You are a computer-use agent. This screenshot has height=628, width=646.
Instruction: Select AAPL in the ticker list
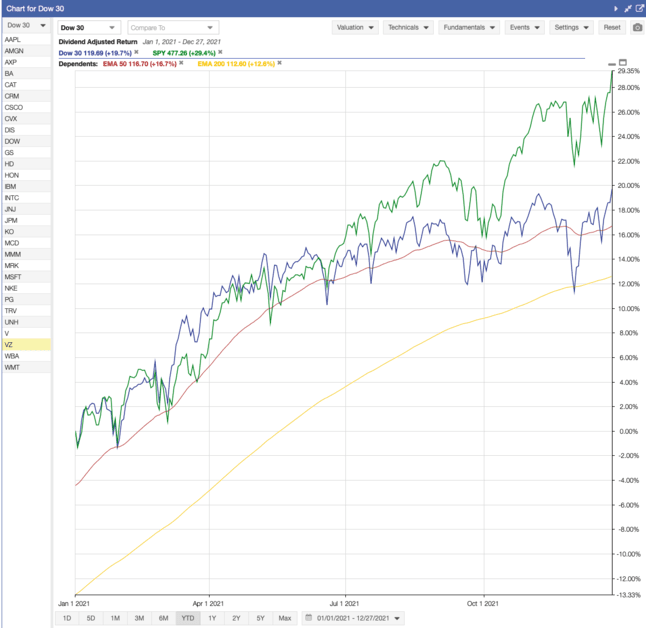point(26,40)
